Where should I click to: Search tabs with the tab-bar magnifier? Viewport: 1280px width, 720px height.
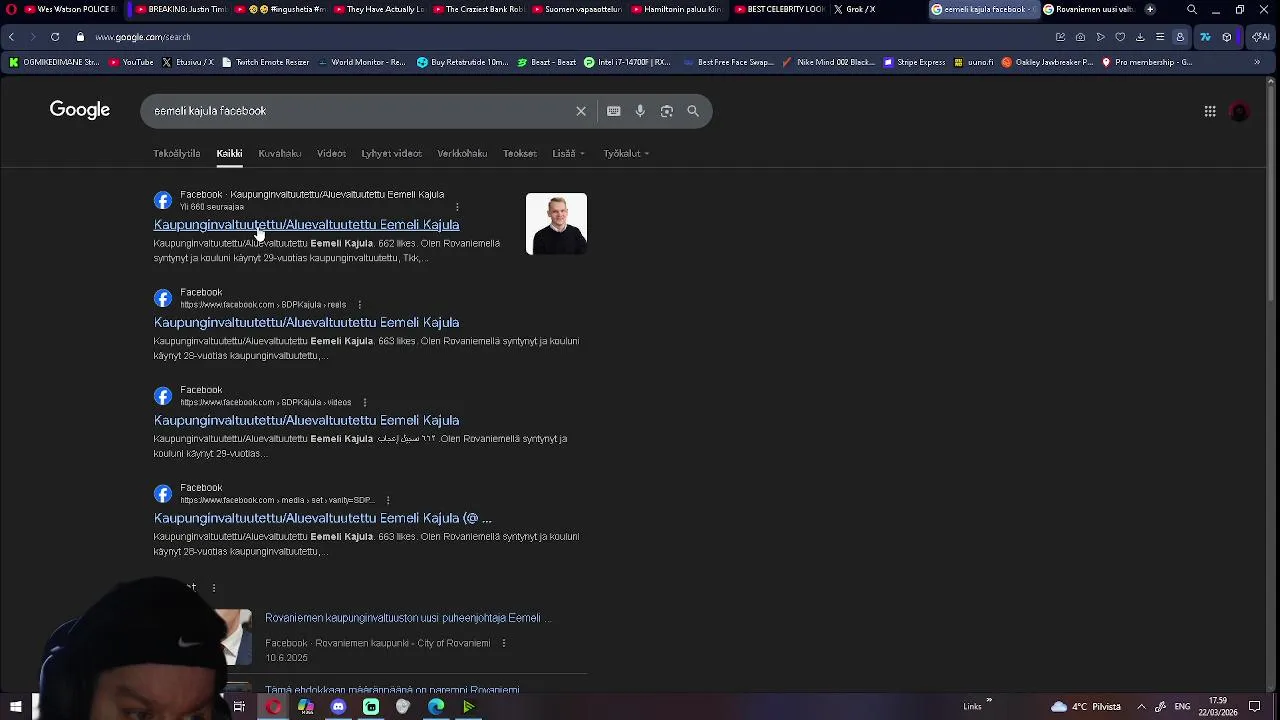[1191, 9]
